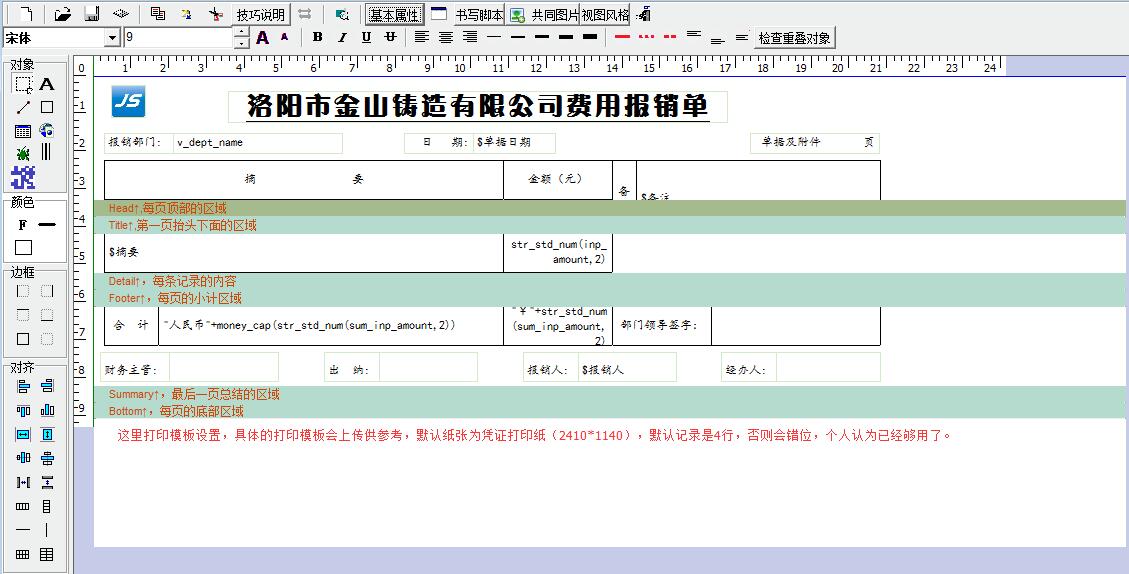Toggle italic formatting

pyautogui.click(x=342, y=38)
